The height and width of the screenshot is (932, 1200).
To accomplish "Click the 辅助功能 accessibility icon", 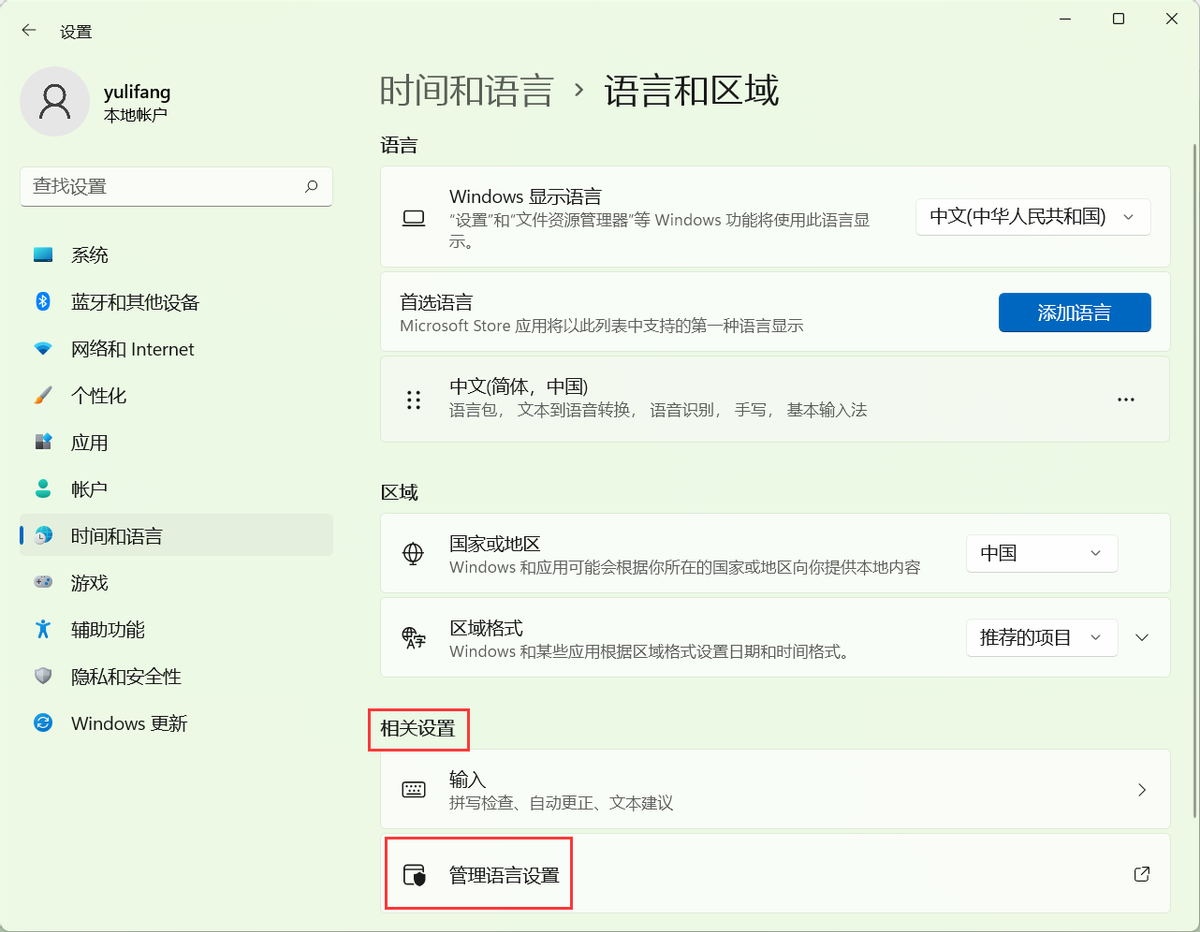I will (x=43, y=629).
